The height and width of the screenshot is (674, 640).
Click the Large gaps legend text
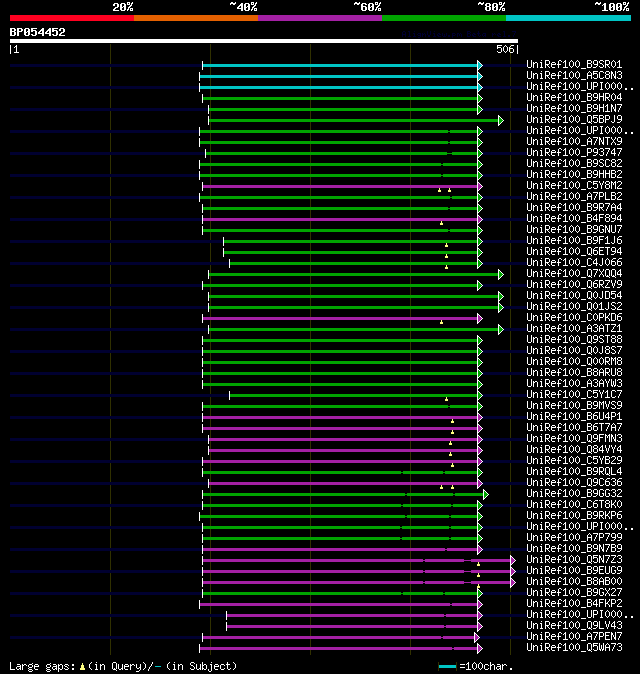(x=42, y=667)
